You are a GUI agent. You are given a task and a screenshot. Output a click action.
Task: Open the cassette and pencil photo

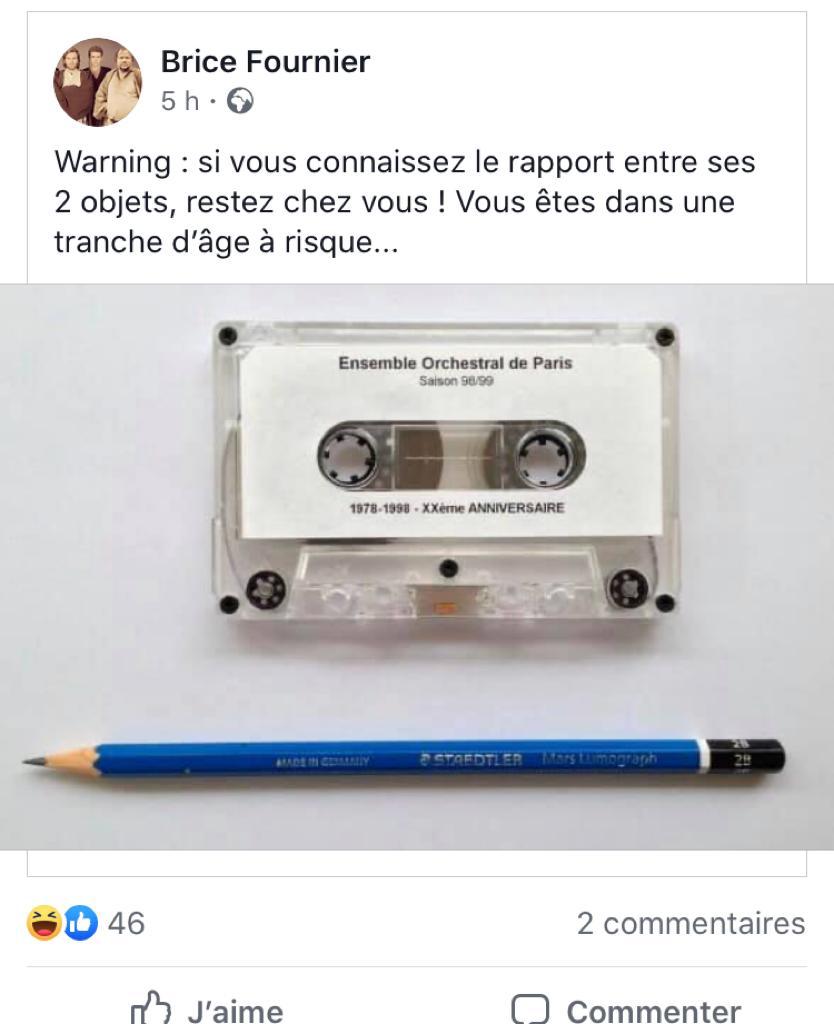tap(417, 567)
